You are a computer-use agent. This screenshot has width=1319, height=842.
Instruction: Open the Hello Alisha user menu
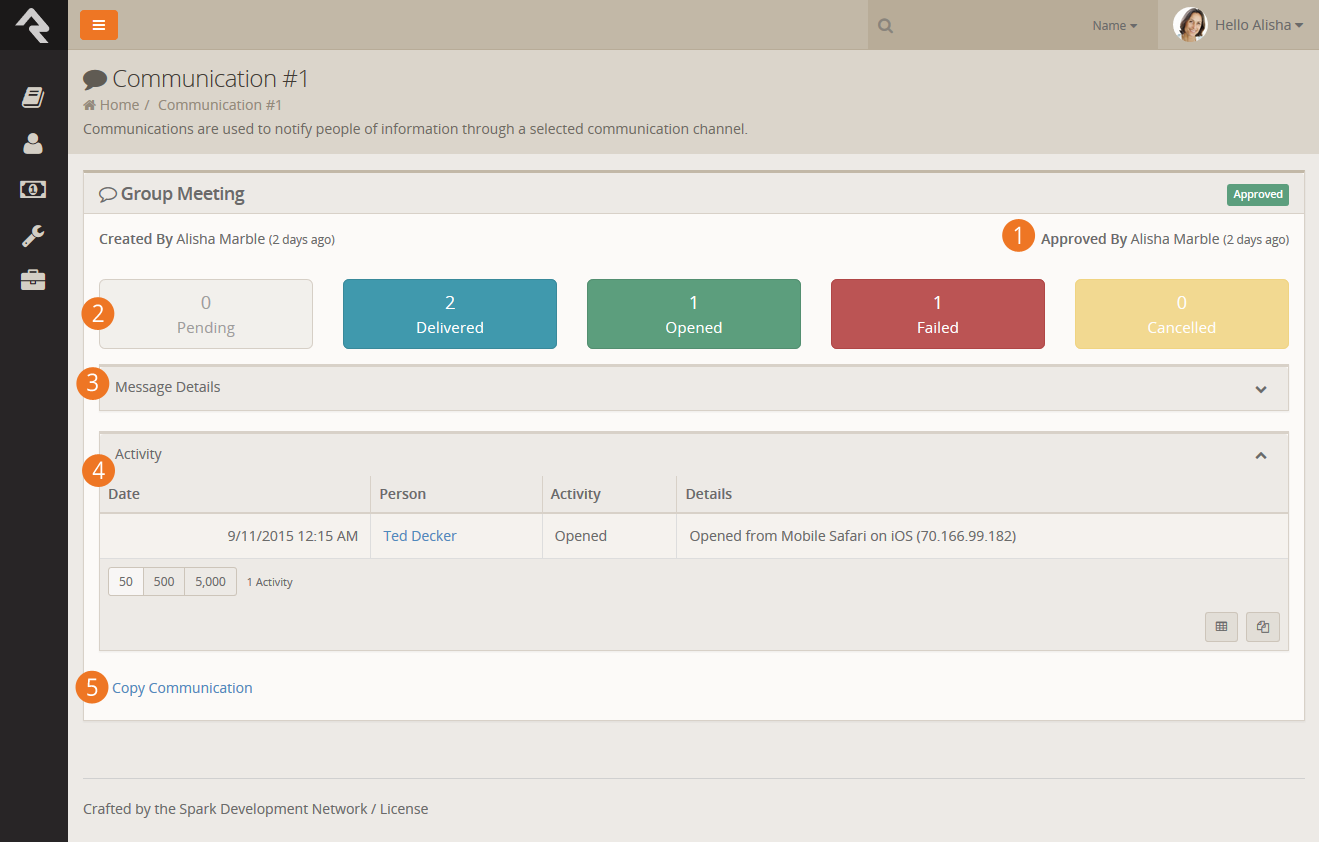(1259, 25)
